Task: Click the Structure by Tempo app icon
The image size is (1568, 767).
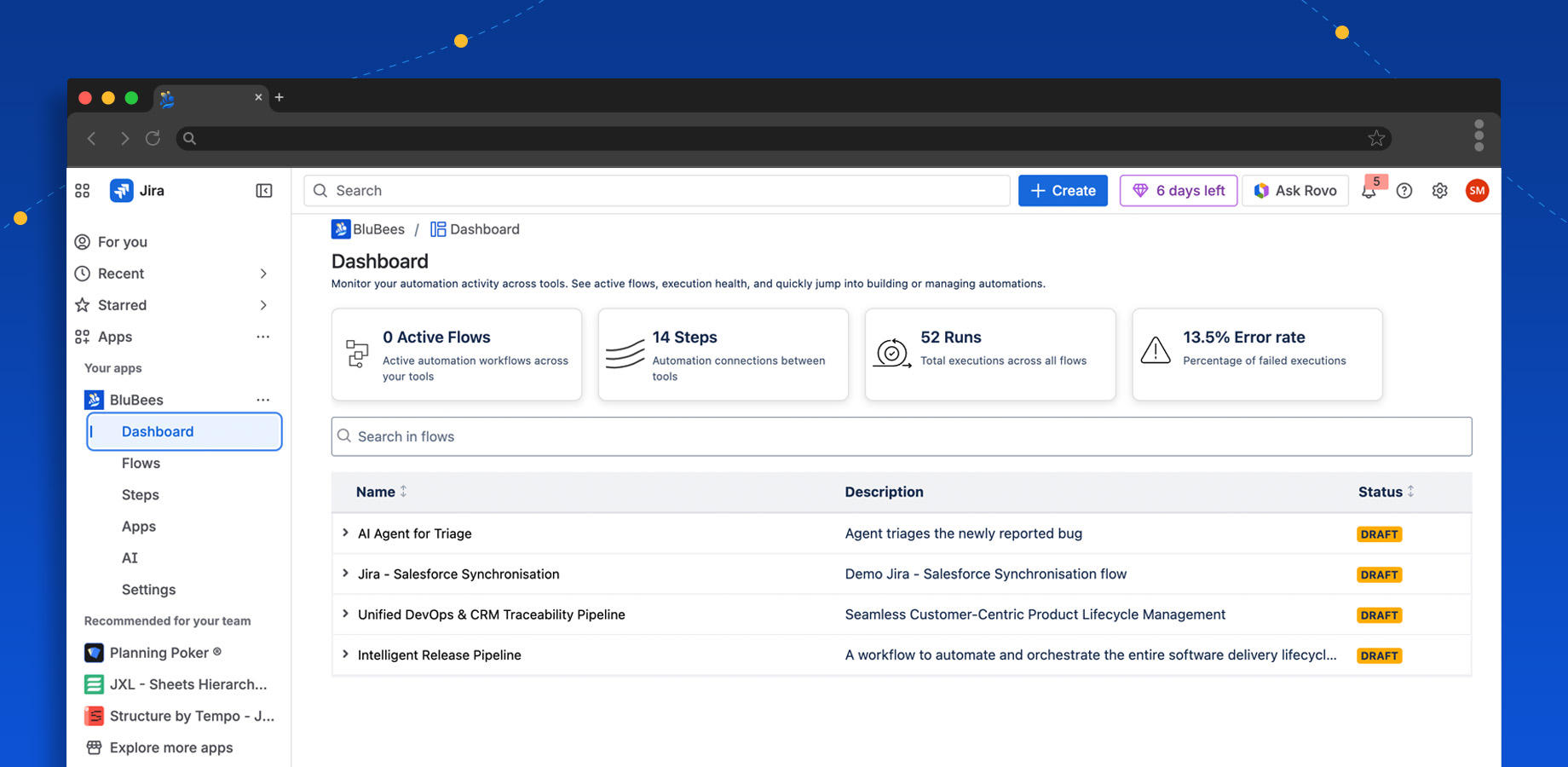Action: pos(94,716)
